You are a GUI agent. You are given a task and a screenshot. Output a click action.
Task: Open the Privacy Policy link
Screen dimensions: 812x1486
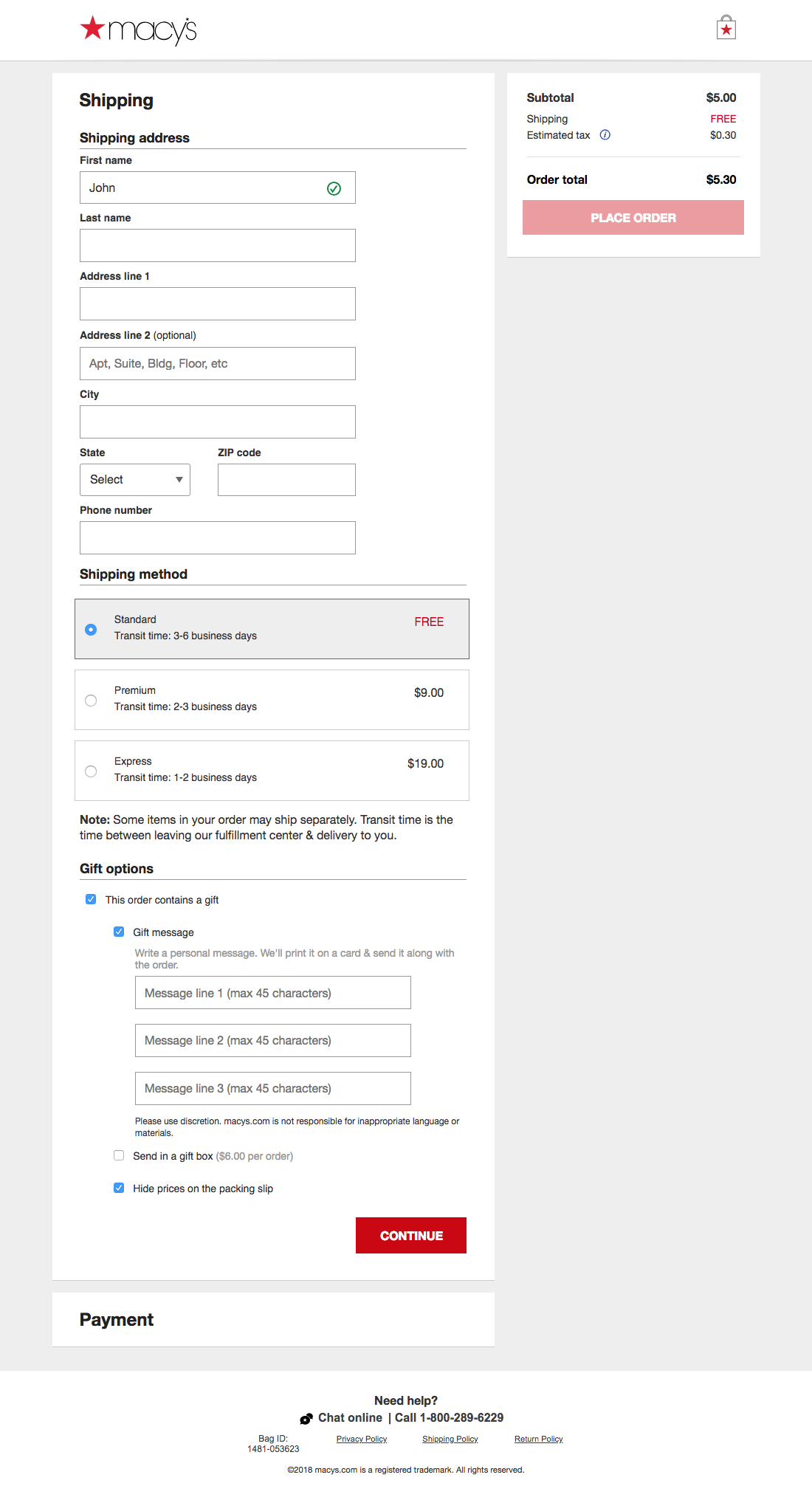(x=362, y=1439)
